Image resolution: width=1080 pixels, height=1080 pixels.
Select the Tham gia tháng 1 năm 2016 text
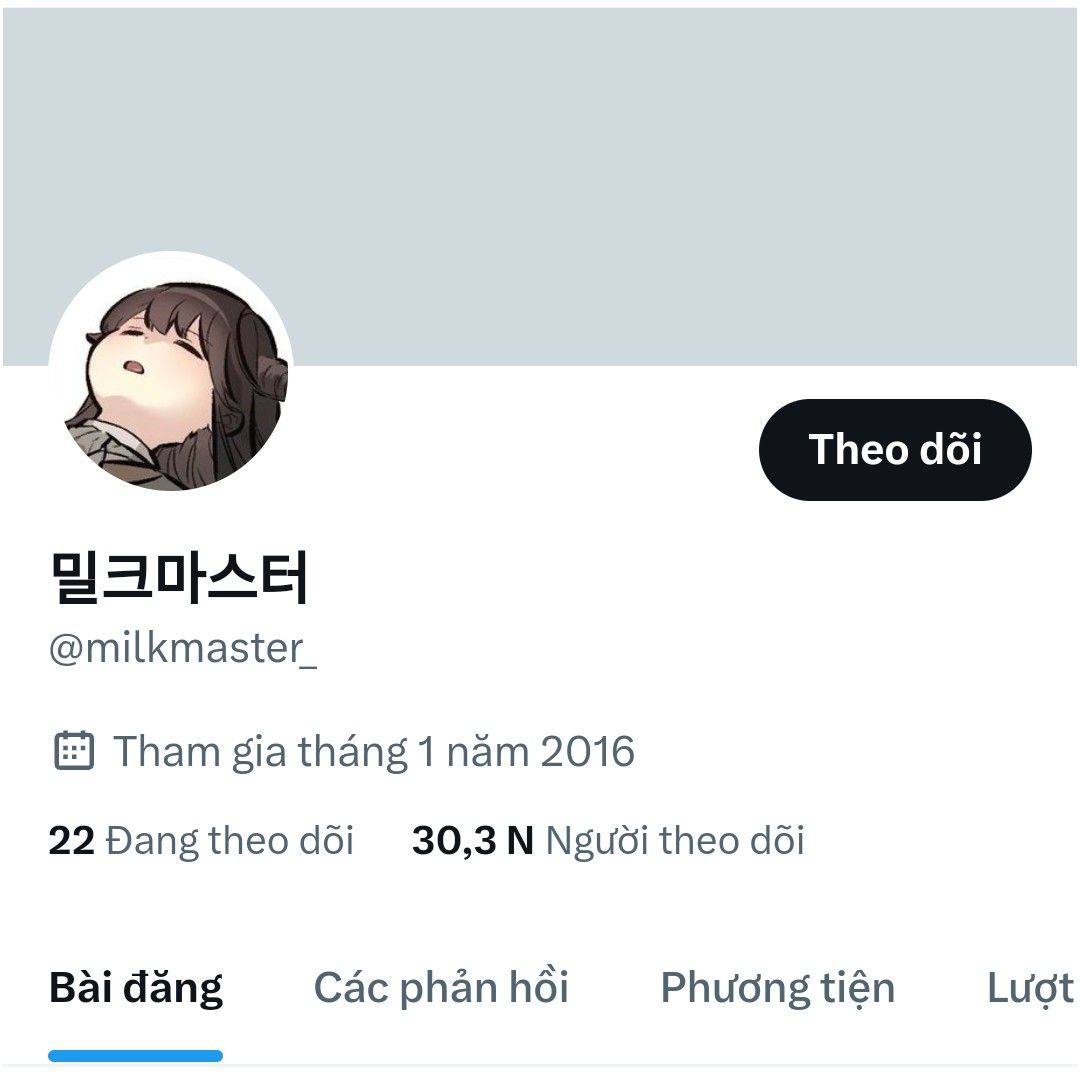tap(374, 751)
